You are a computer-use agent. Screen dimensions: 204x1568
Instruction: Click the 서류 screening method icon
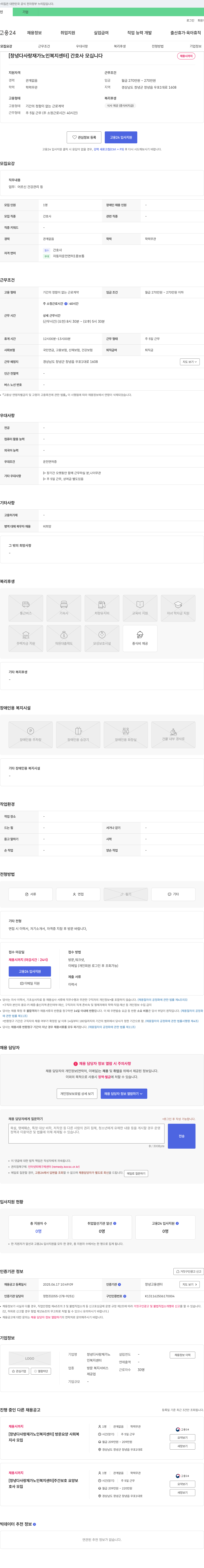(27, 894)
